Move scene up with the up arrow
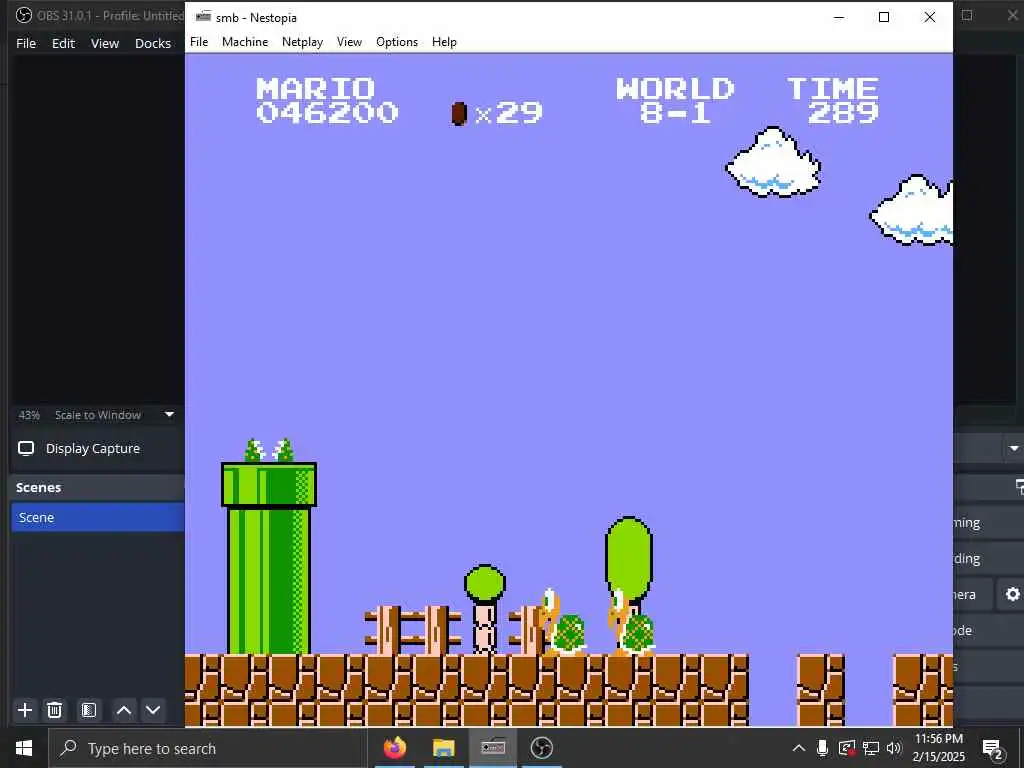 (x=123, y=710)
